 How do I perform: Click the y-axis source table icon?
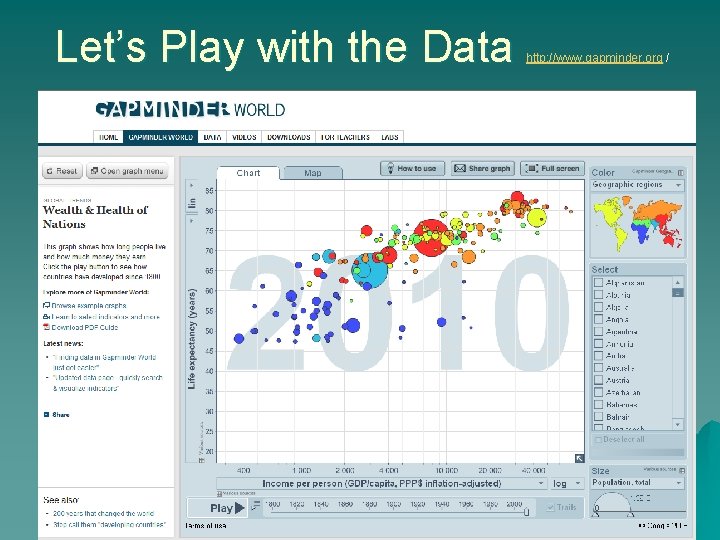(201, 459)
